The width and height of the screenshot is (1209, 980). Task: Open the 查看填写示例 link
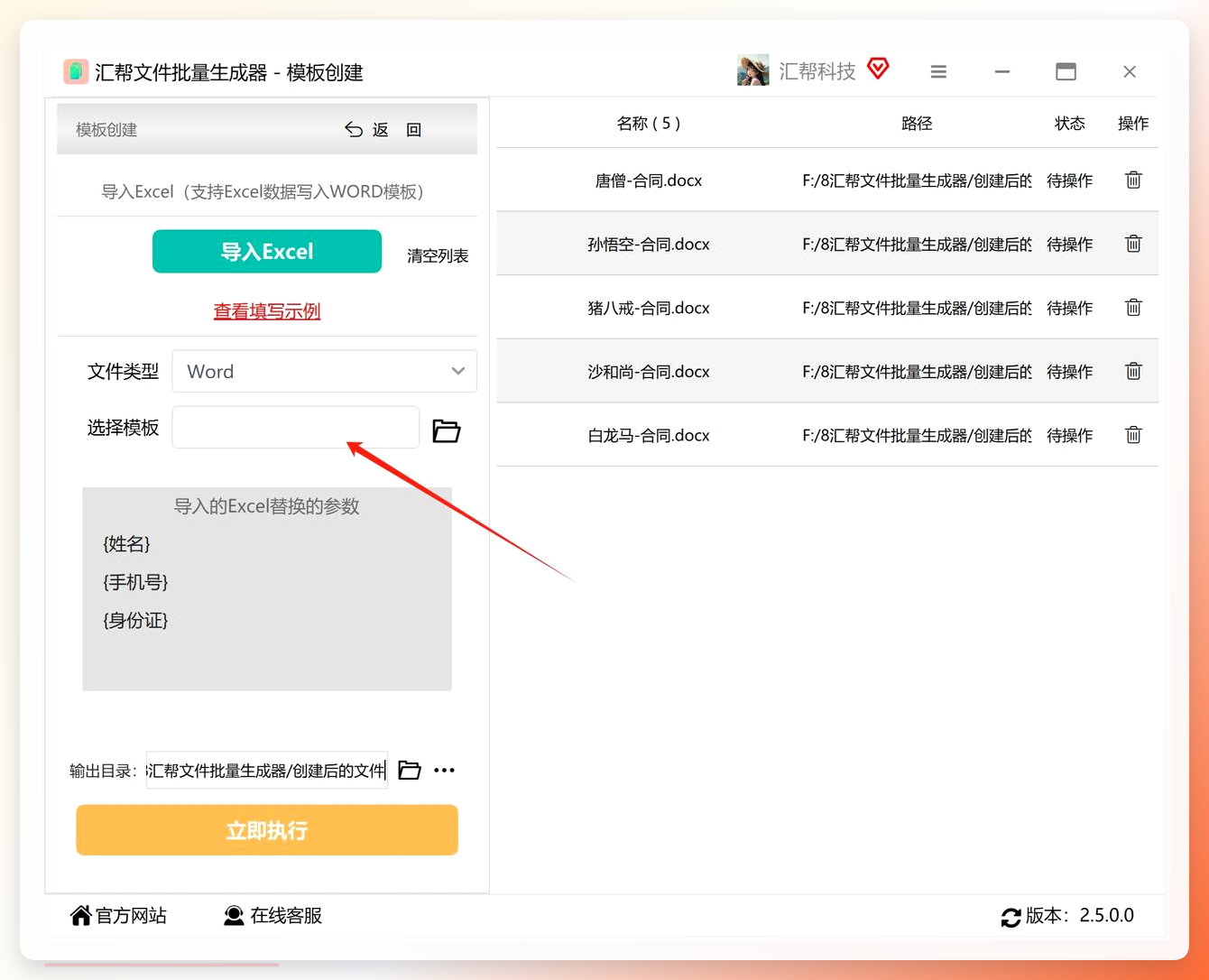point(267,311)
